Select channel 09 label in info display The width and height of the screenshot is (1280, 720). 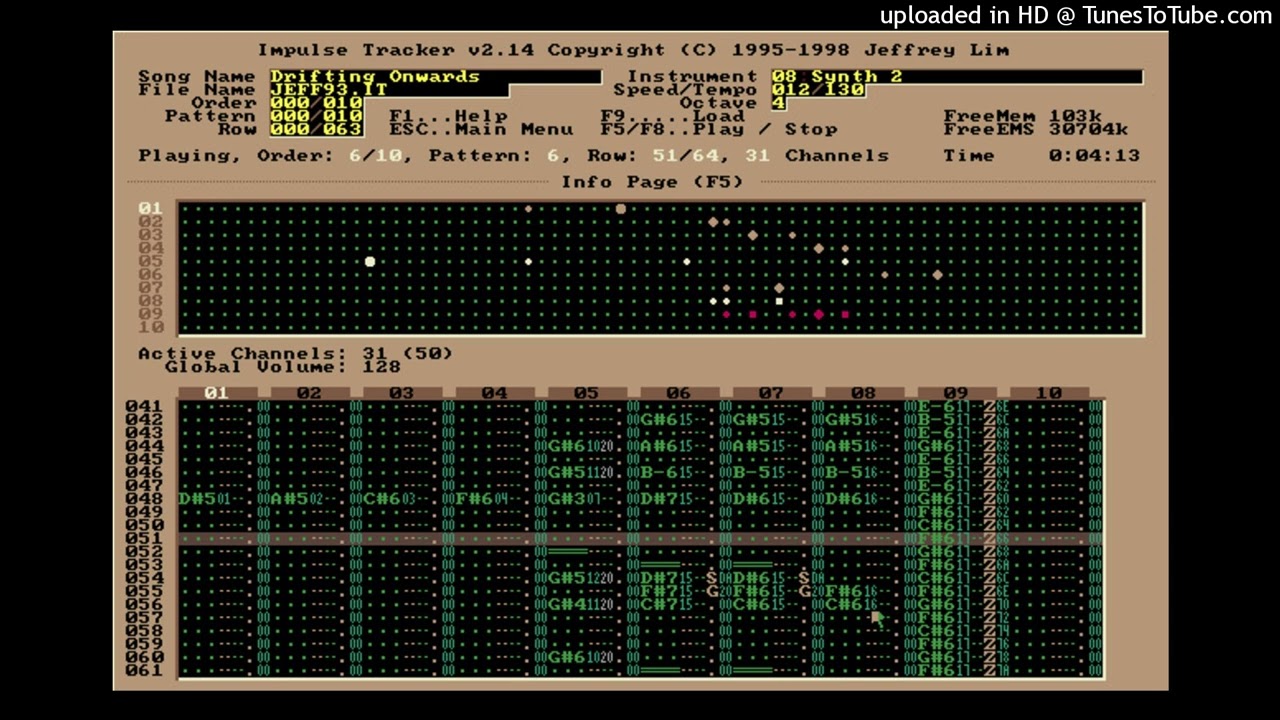pyautogui.click(x=151, y=313)
